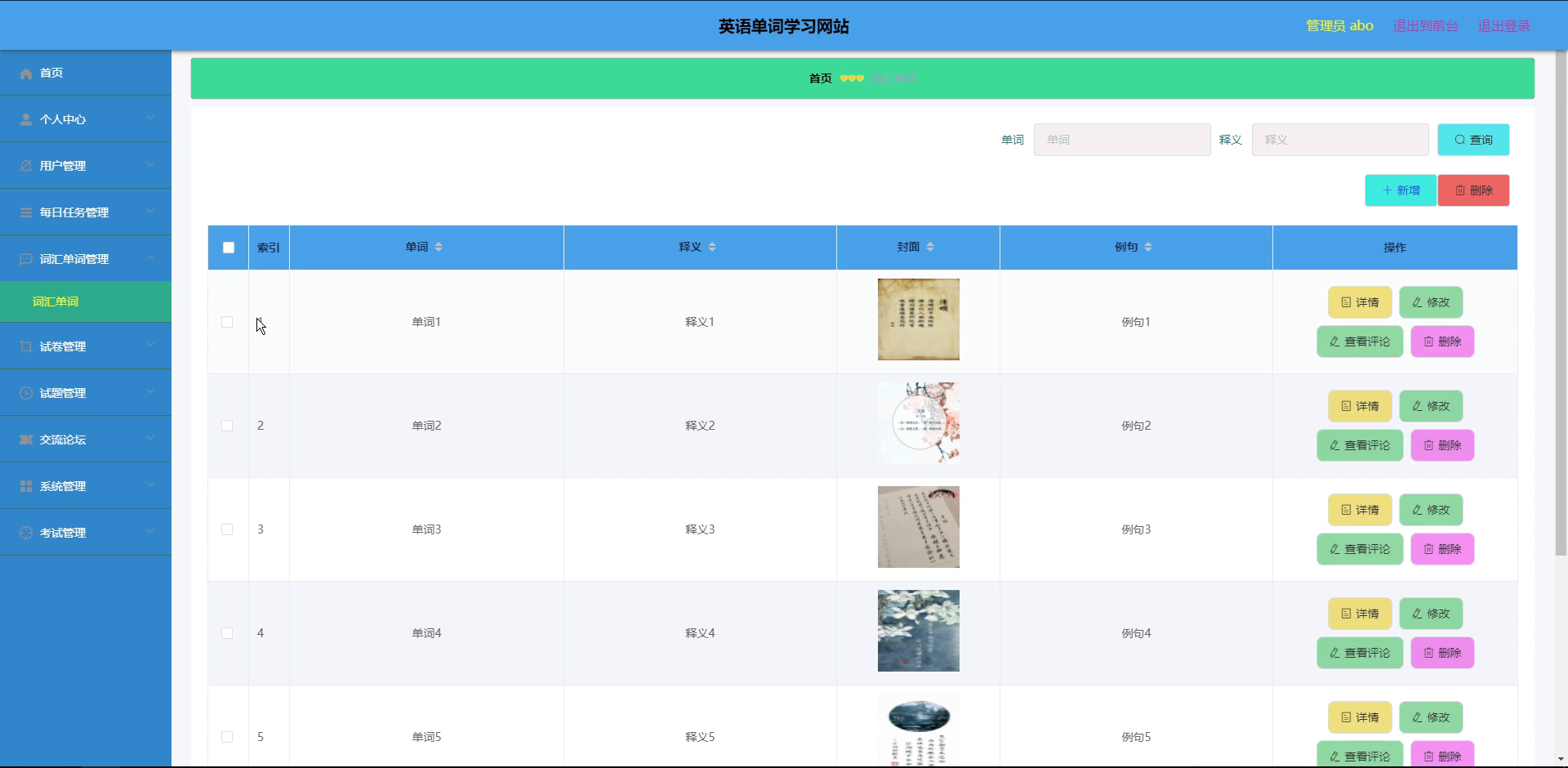This screenshot has width=1568, height=768.
Task: Click the home icon beside 首页 in sidebar
Action: coord(26,74)
